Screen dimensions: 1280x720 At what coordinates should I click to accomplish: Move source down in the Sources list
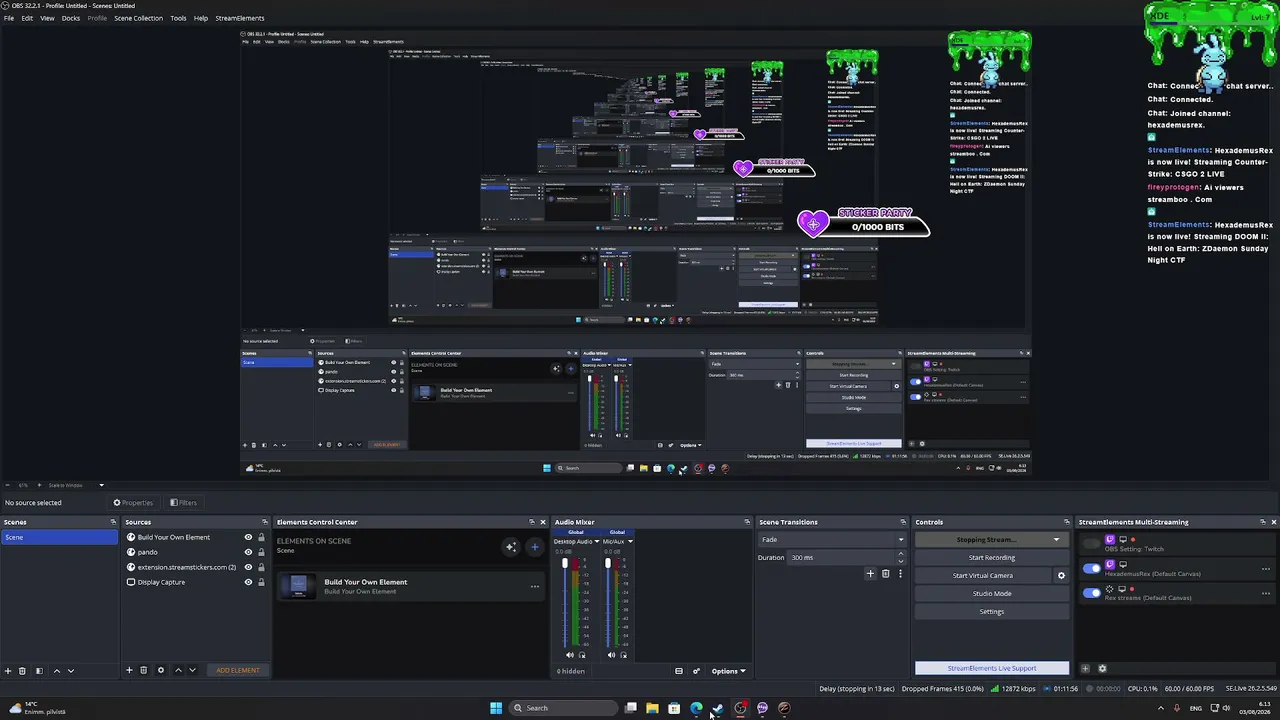(x=192, y=670)
